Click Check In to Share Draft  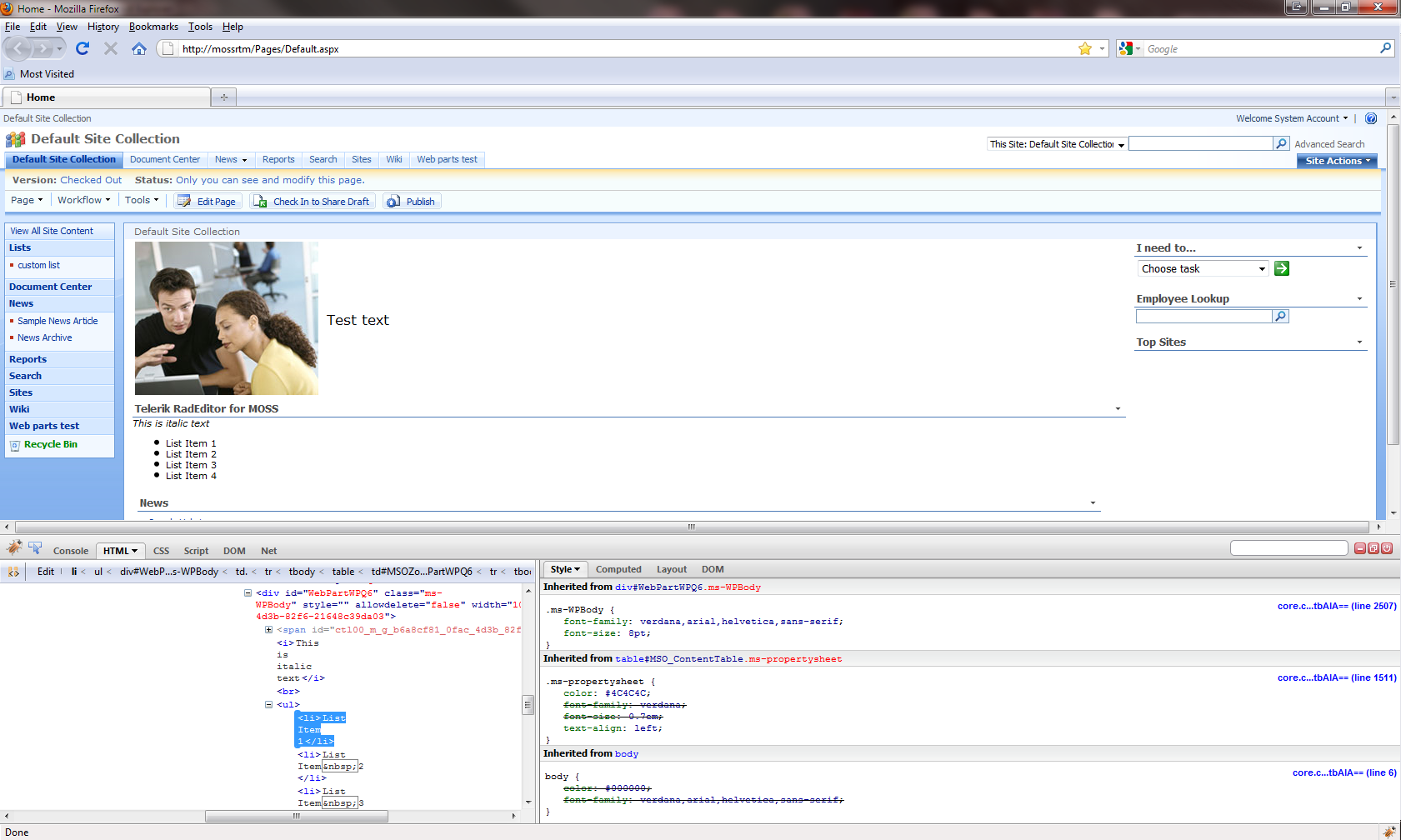click(311, 201)
